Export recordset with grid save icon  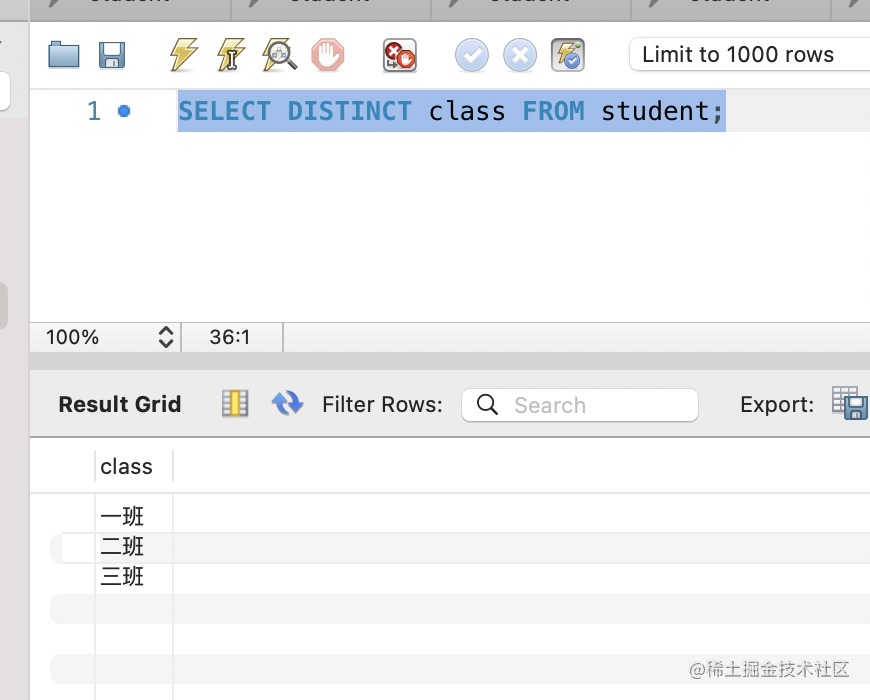click(x=849, y=403)
